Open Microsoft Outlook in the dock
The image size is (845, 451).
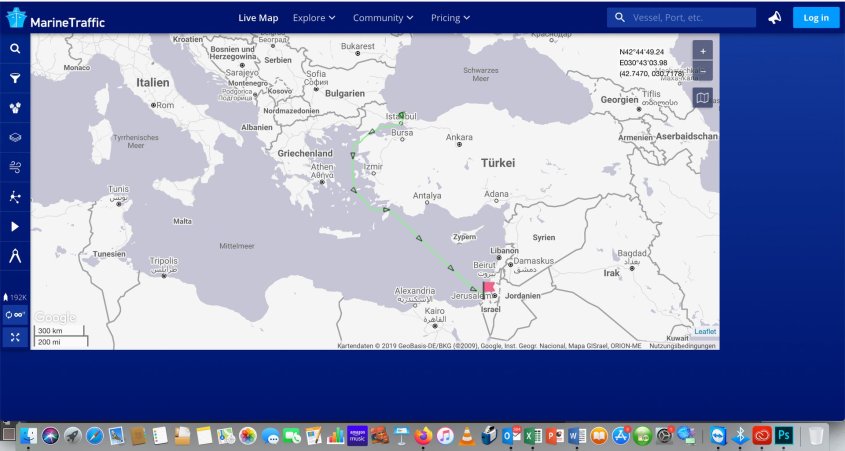[x=511, y=435]
